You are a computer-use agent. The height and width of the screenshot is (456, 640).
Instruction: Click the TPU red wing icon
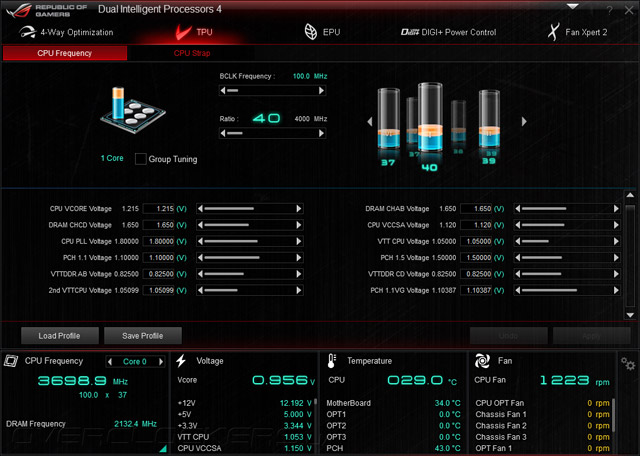coord(183,32)
